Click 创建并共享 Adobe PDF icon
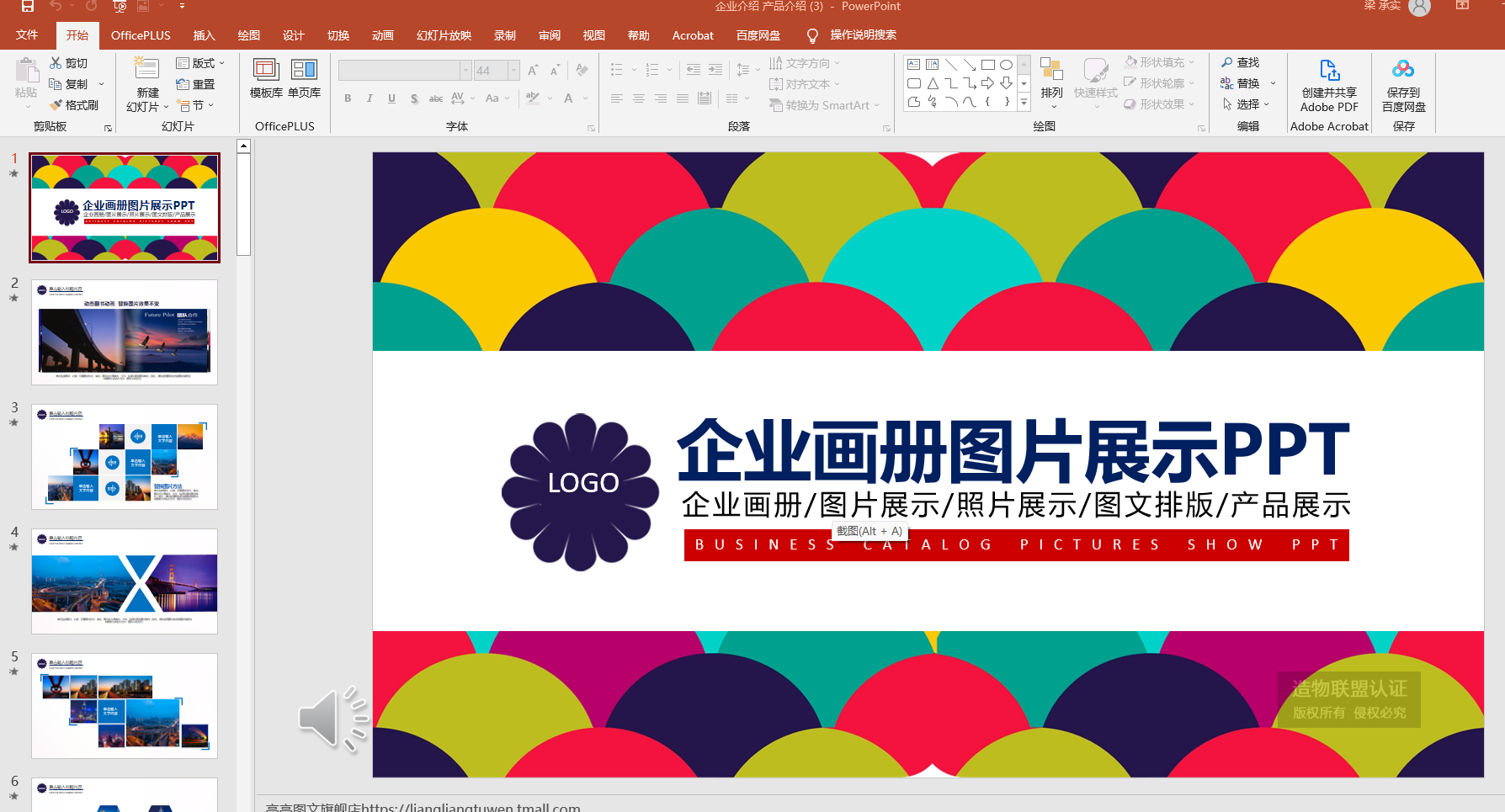1505x812 pixels. [1329, 85]
